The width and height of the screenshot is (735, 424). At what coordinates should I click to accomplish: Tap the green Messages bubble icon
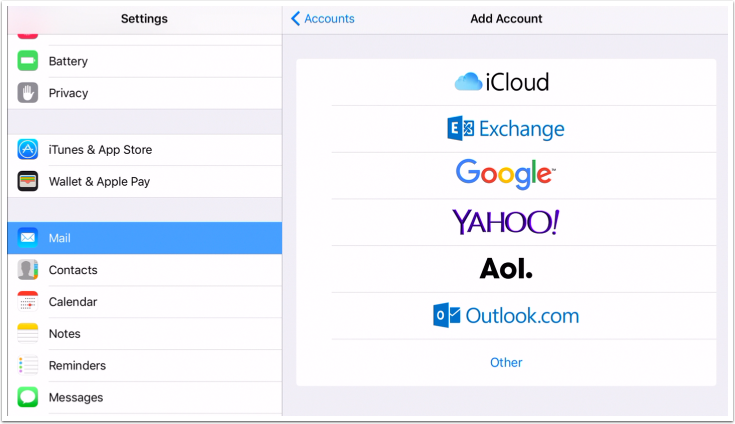28,397
